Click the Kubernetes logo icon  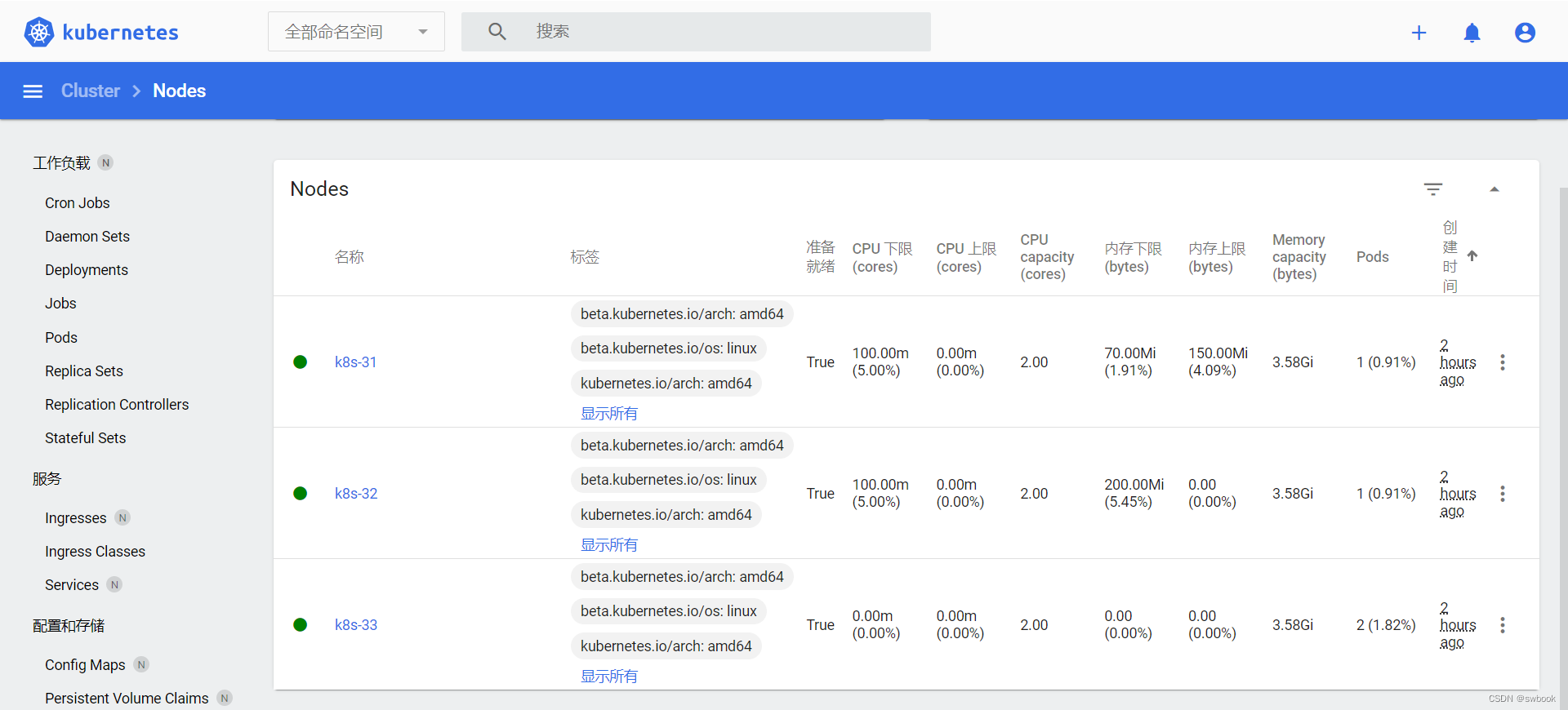[x=38, y=32]
